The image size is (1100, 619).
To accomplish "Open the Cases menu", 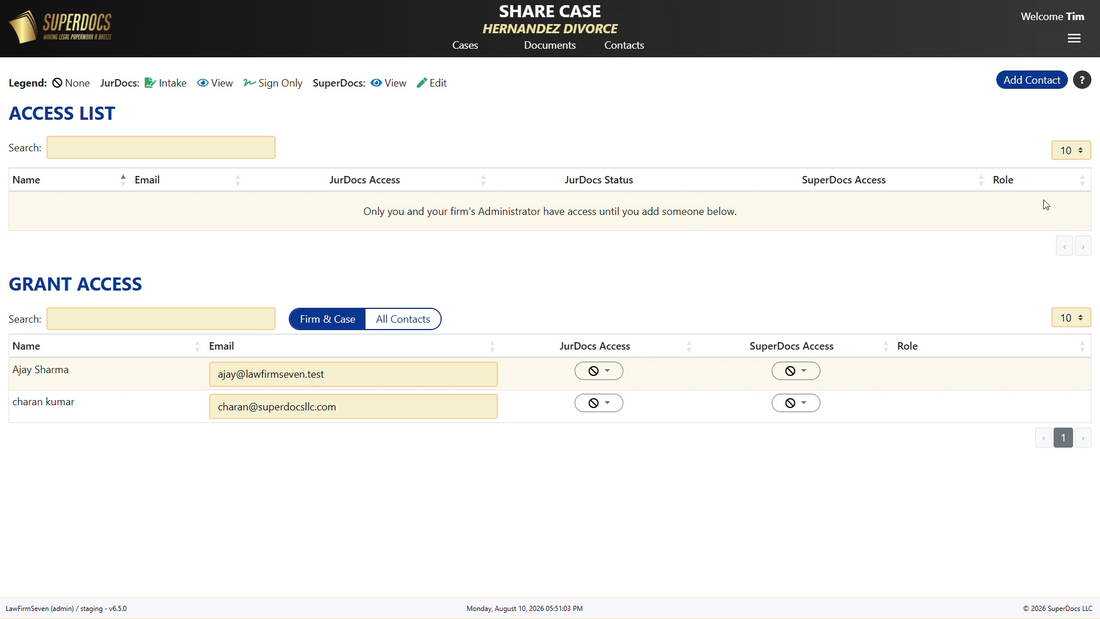I will point(465,45).
